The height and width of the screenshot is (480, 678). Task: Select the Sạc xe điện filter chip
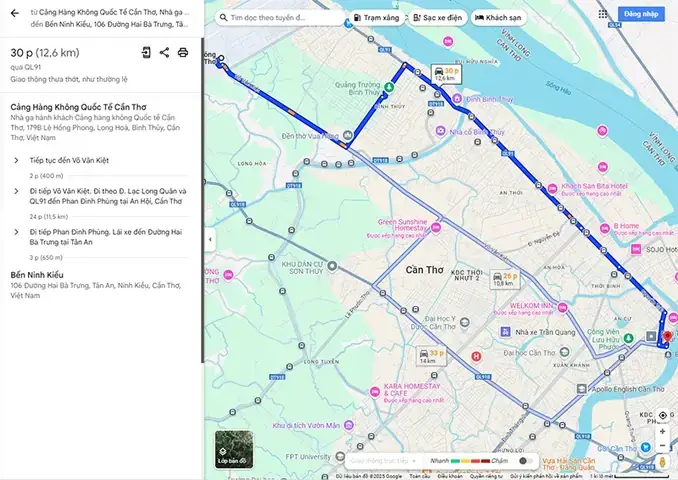(x=438, y=18)
